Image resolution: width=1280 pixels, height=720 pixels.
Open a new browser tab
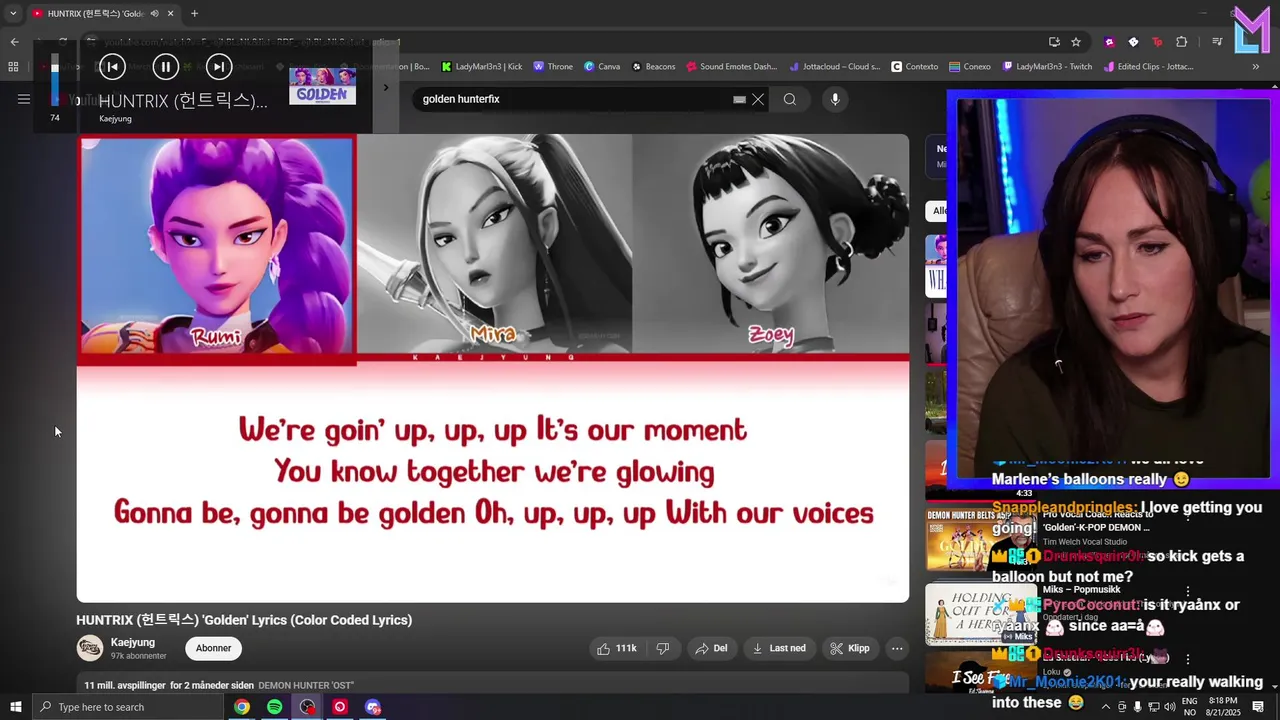194,13
